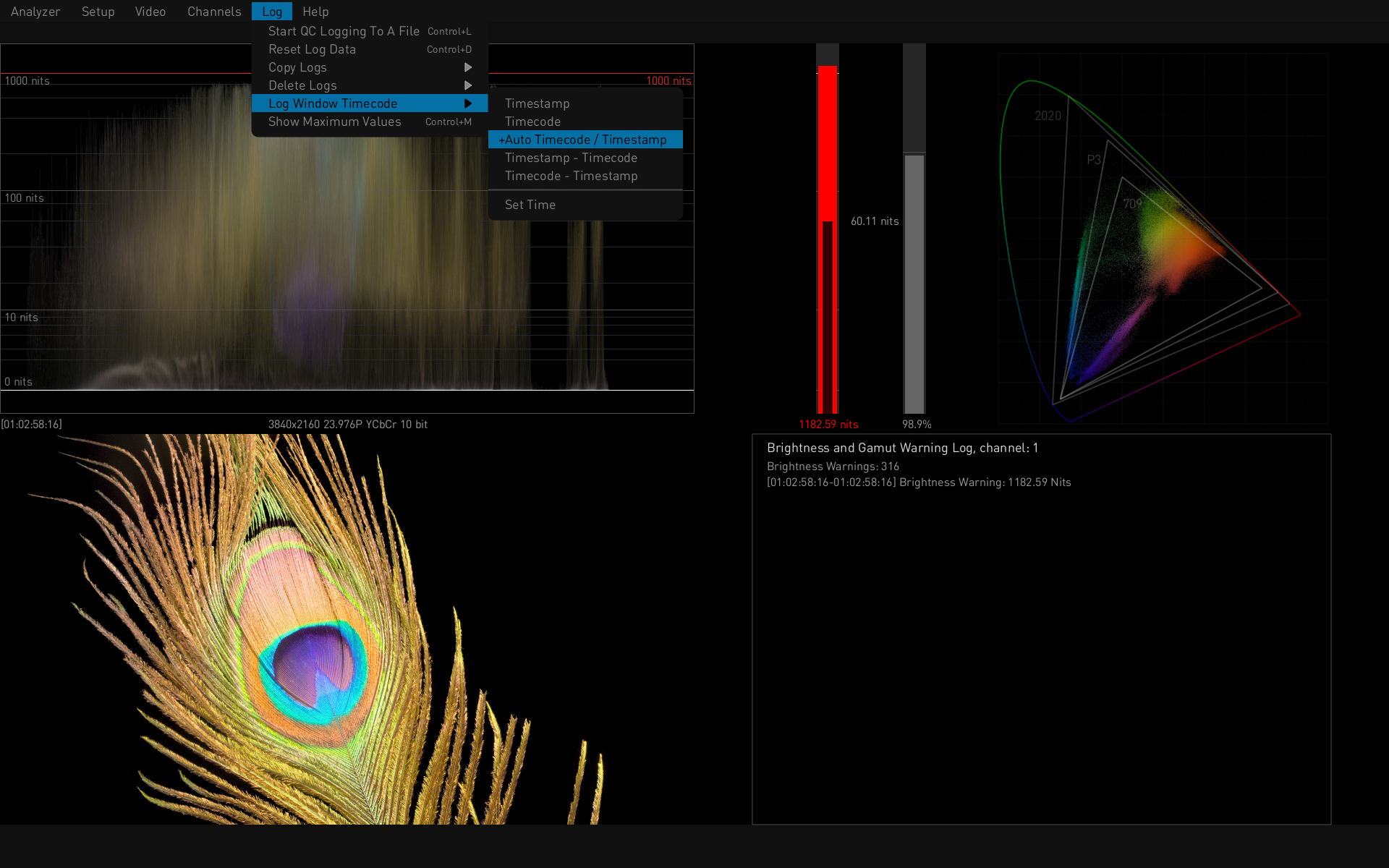Screen dimensions: 1389x868
Task: Select checked Auto Timecode / Timestamp option
Action: point(582,140)
